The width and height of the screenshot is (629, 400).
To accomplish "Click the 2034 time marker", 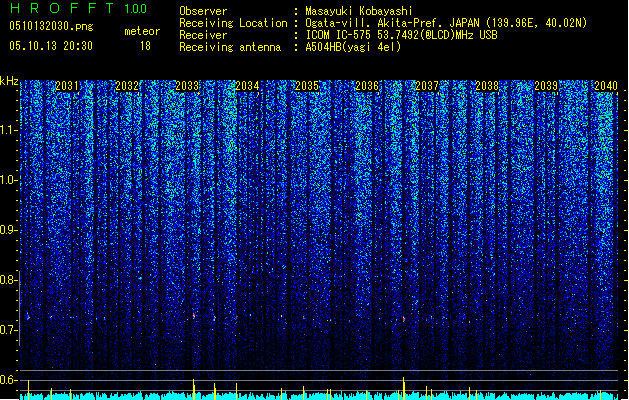I will 247,86.
